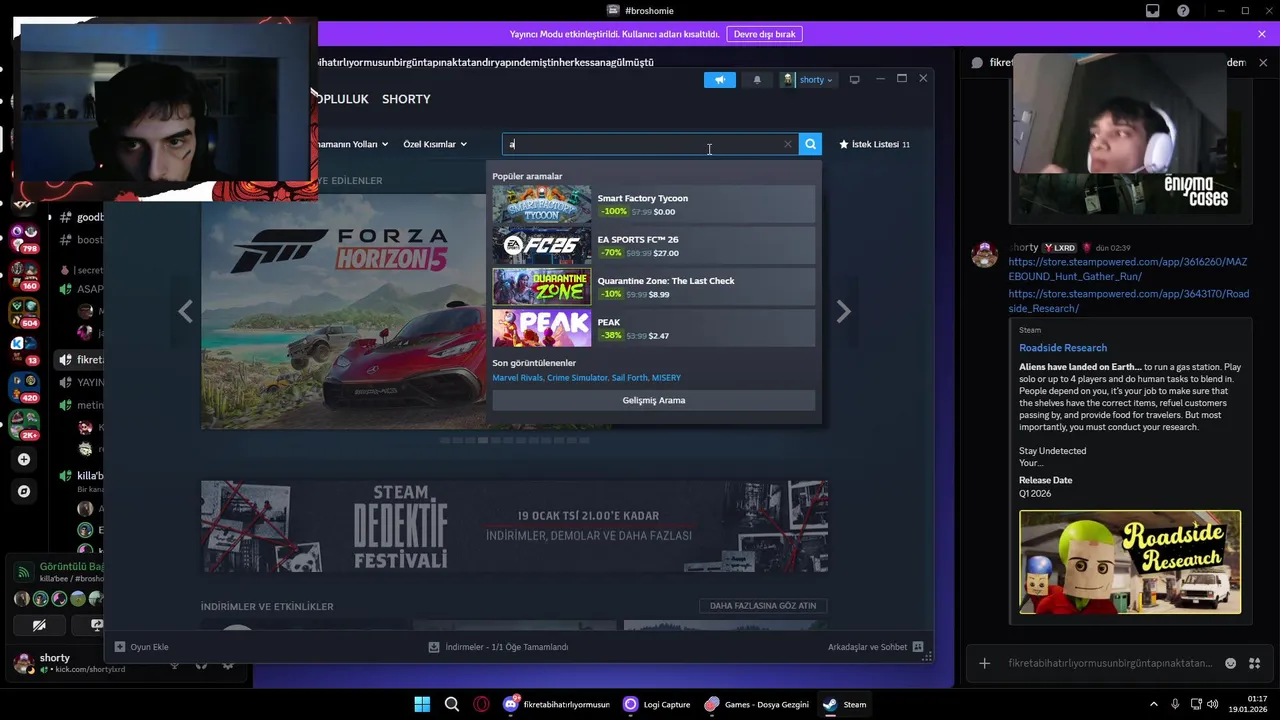Screen dimensions: 1280x720
Task: Open Steam notifications bell
Action: pos(757,80)
